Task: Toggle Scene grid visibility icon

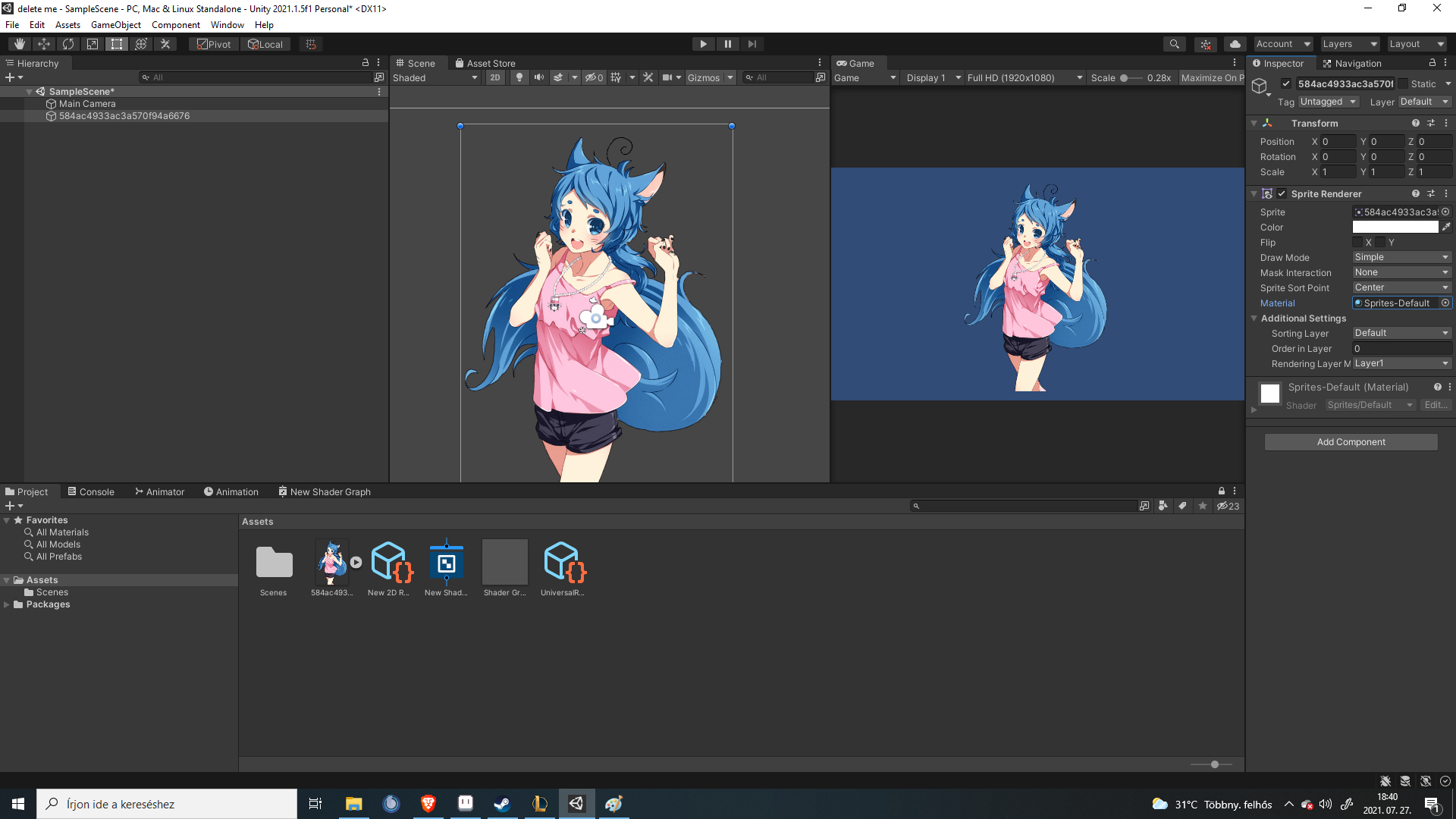Action: (x=616, y=77)
